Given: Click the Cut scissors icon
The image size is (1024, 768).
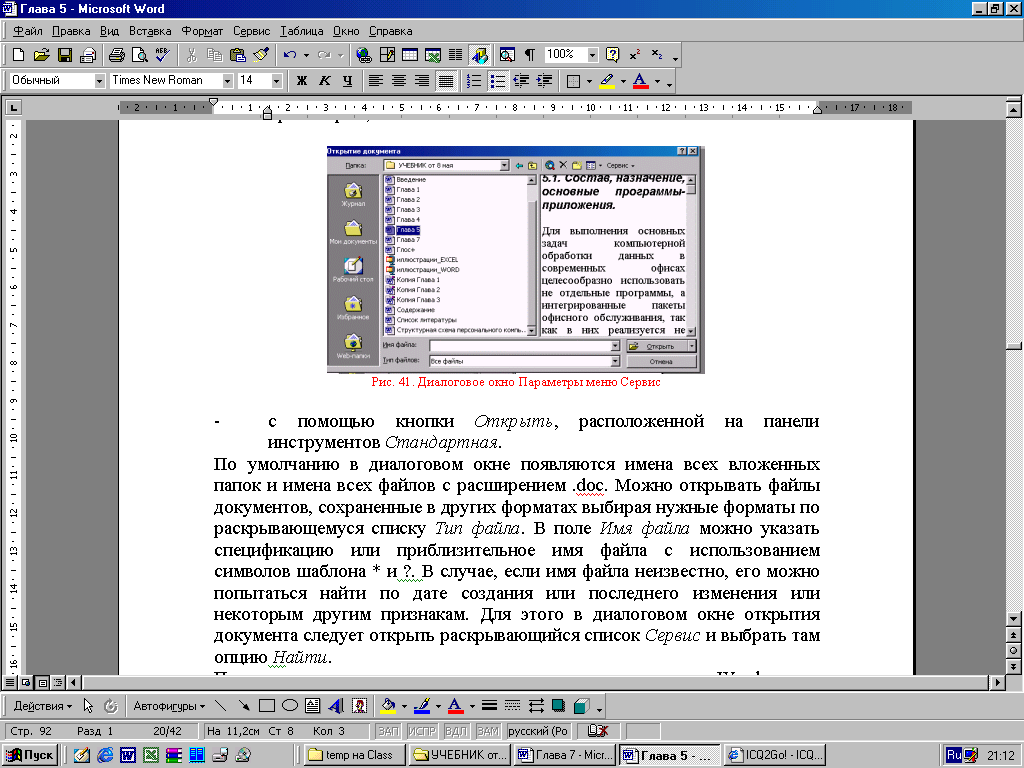Looking at the screenshot, I should [191, 55].
